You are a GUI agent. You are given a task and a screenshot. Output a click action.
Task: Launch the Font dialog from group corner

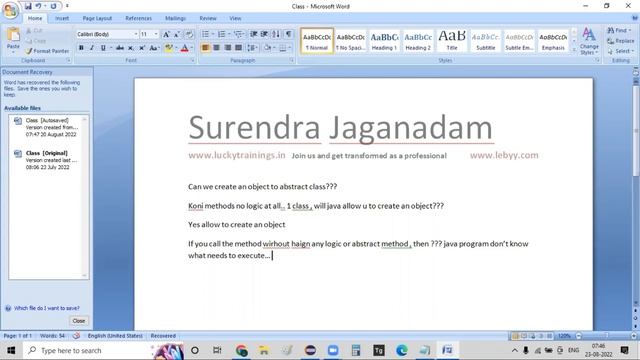pyautogui.click(x=192, y=60)
